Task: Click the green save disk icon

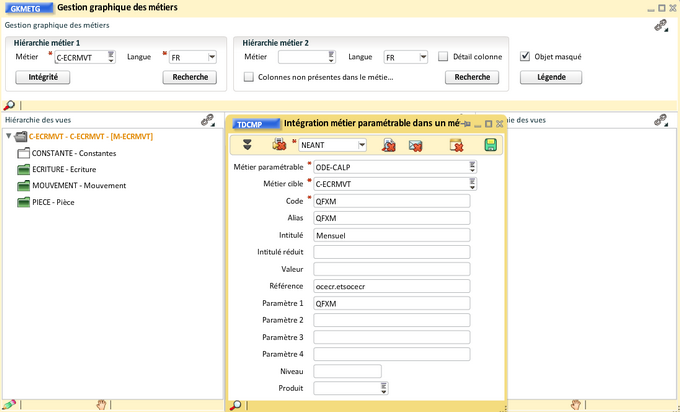Action: [490, 145]
